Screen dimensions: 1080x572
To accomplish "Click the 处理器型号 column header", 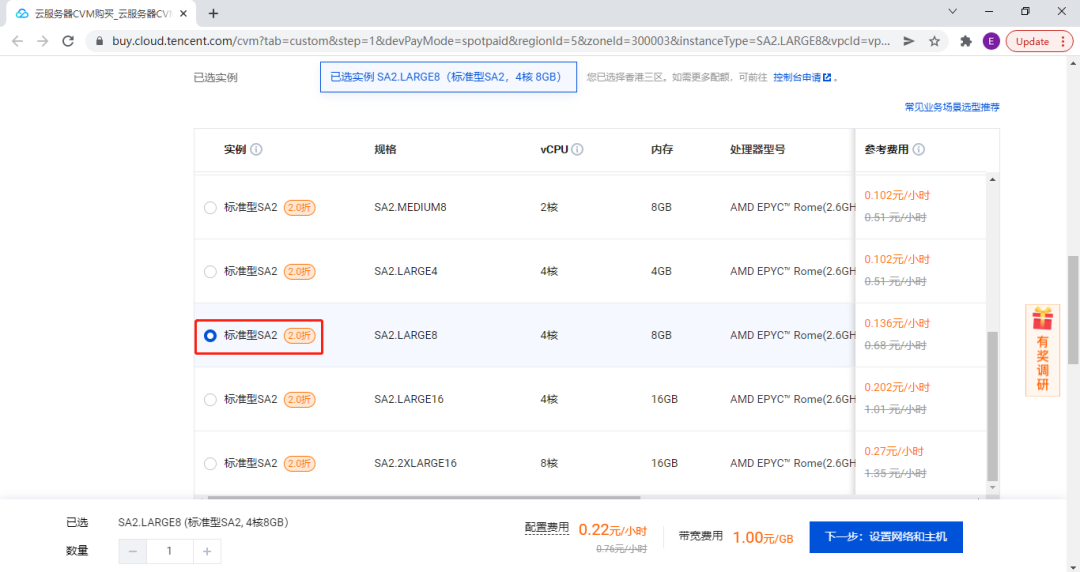I will coord(758,150).
